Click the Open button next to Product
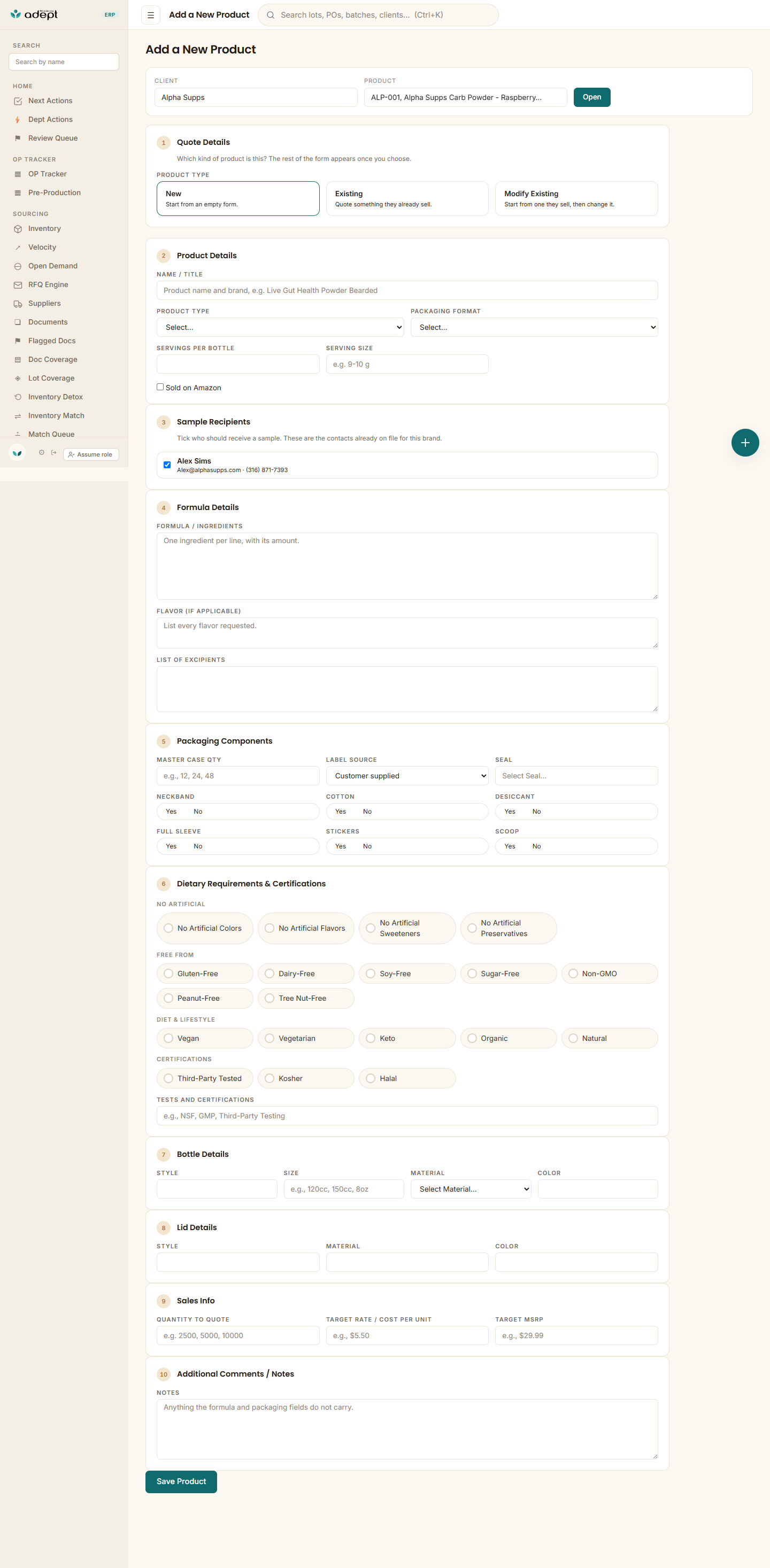This screenshot has width=770, height=1568. [x=591, y=97]
